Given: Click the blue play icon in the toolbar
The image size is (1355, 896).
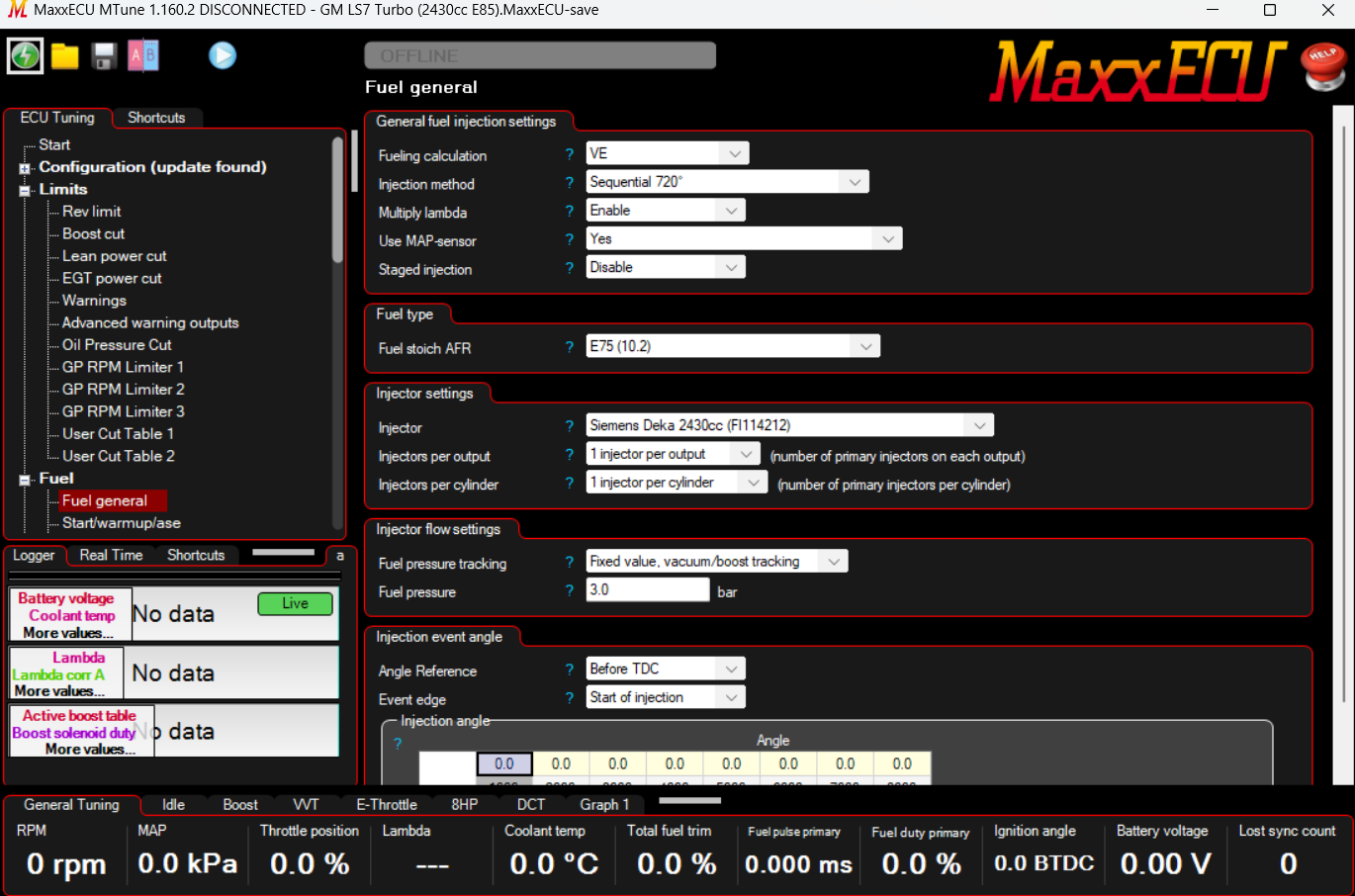Looking at the screenshot, I should pyautogui.click(x=223, y=55).
